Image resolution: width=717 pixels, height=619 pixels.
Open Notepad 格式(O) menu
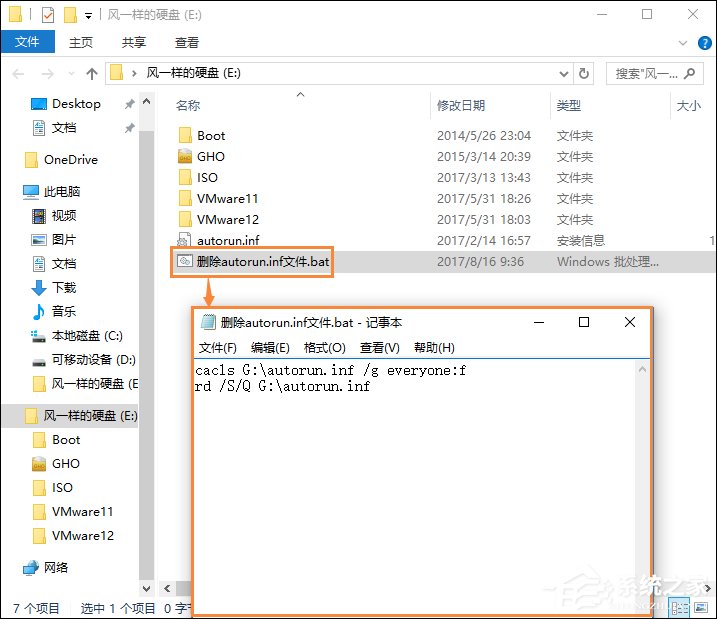[325, 348]
